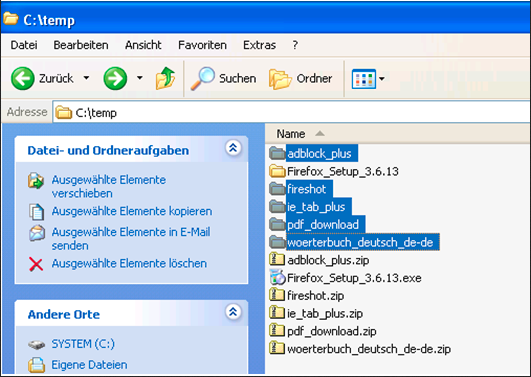Select the adblock_plus.zip file name
Viewport: 531px width, 377px height.
coord(328,260)
